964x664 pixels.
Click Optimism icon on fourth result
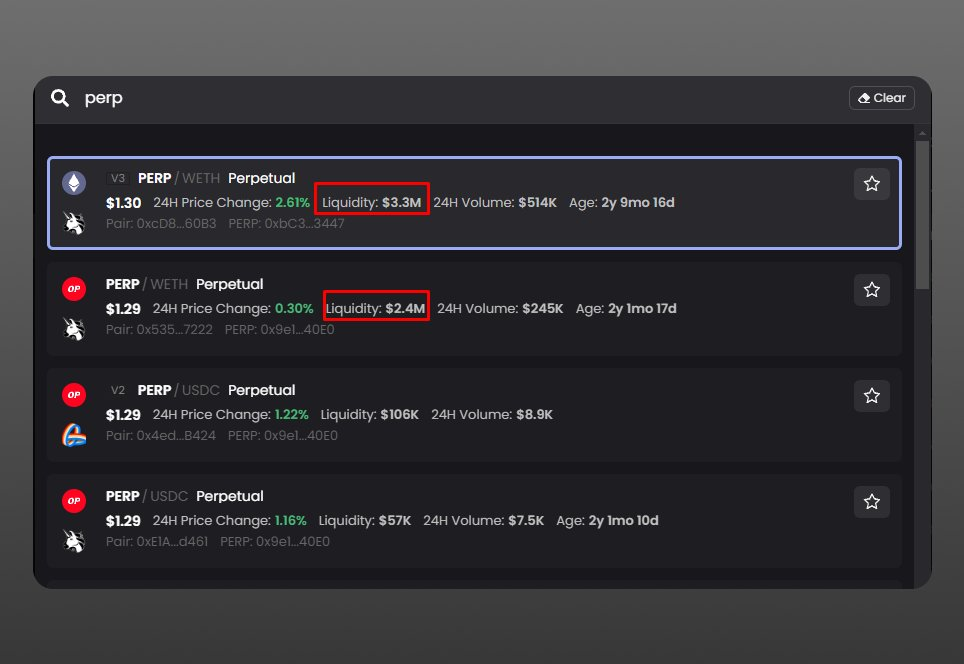74,501
